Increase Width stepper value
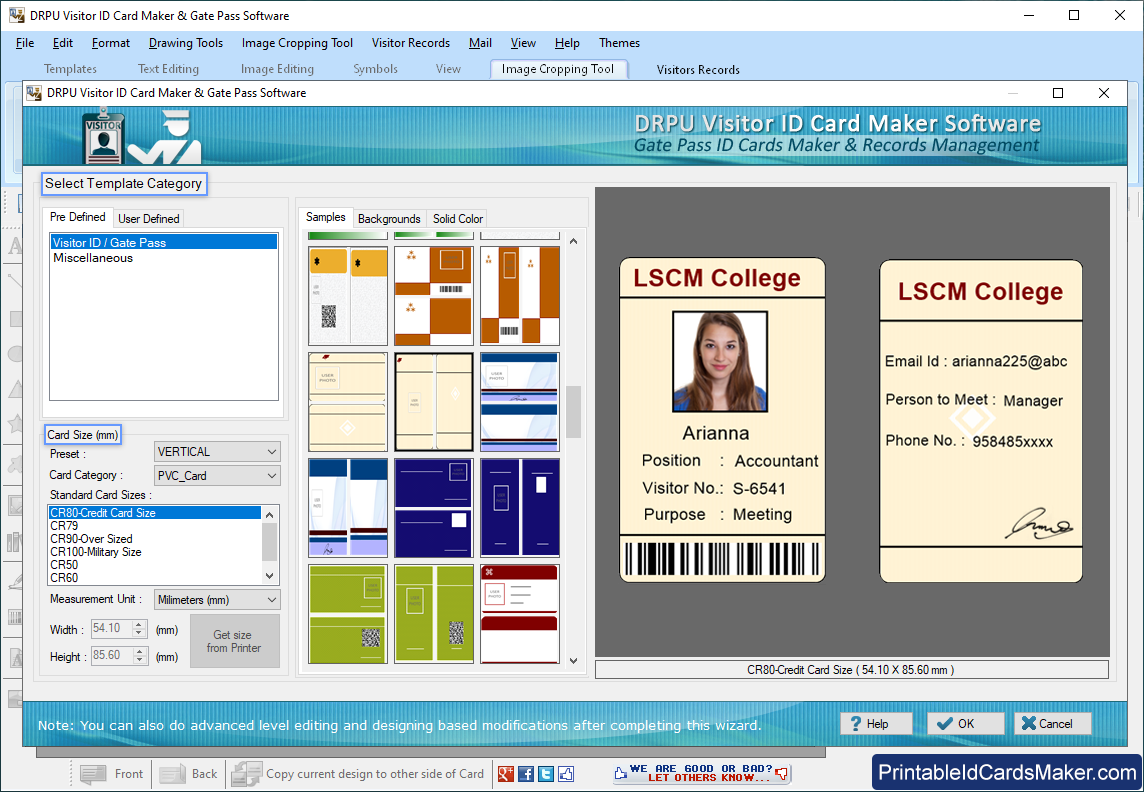1144x792 pixels. click(x=140, y=624)
